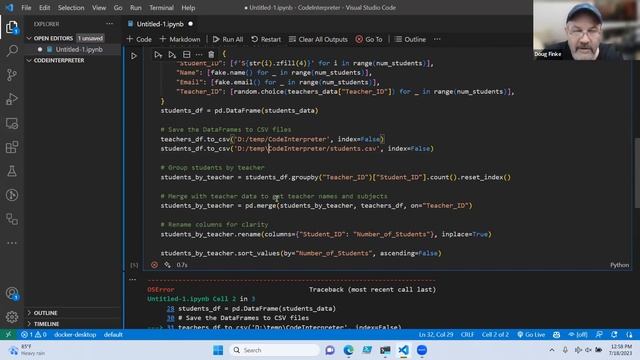
Task: Click the Go To button in notebook toolbar
Action: click(369, 39)
